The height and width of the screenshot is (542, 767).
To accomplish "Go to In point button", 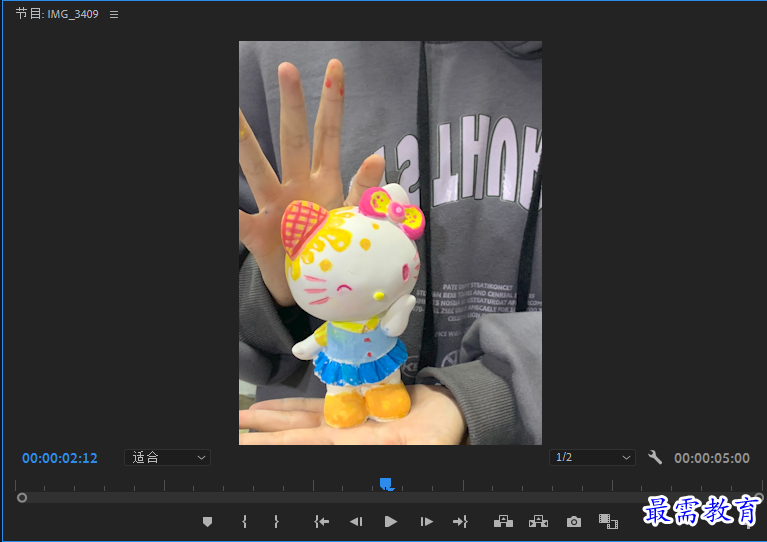I will (x=321, y=522).
